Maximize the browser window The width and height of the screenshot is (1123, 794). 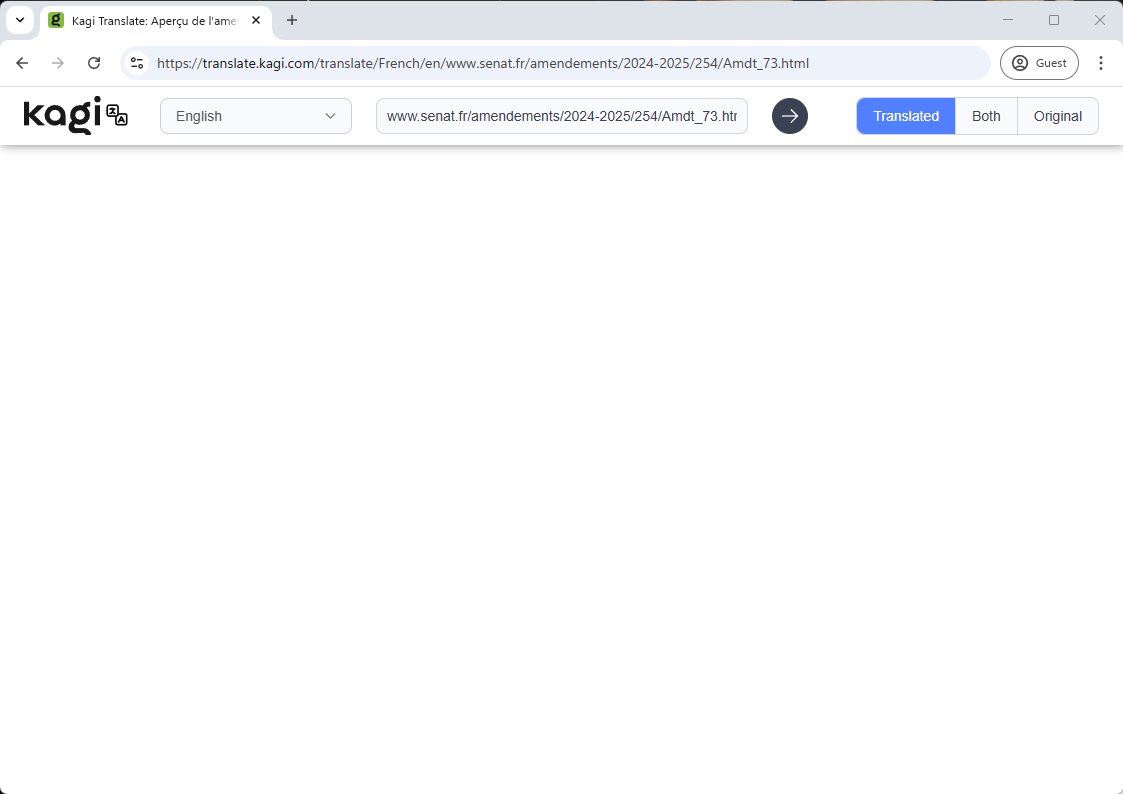pyautogui.click(x=1054, y=20)
